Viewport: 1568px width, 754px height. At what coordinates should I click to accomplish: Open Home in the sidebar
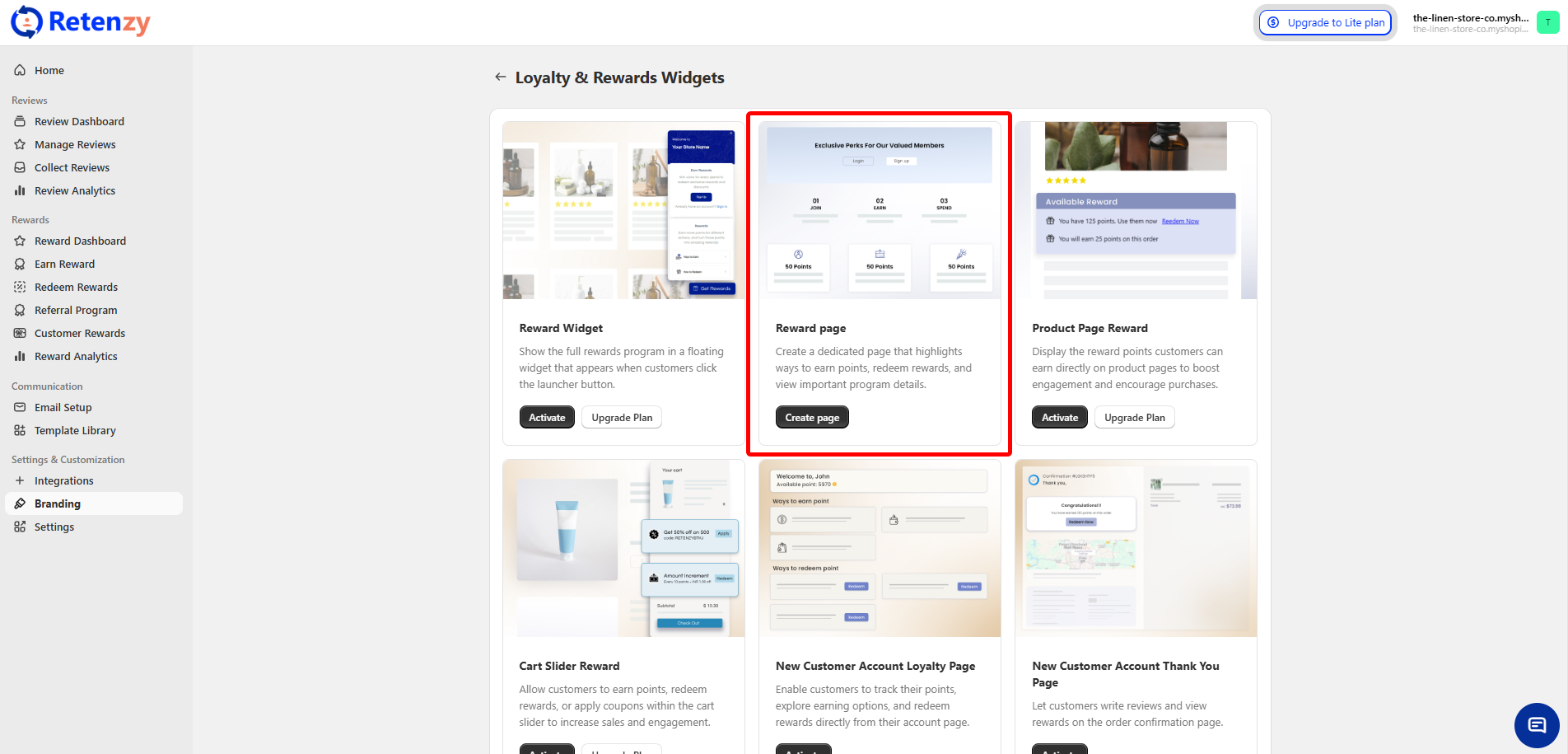coord(94,70)
